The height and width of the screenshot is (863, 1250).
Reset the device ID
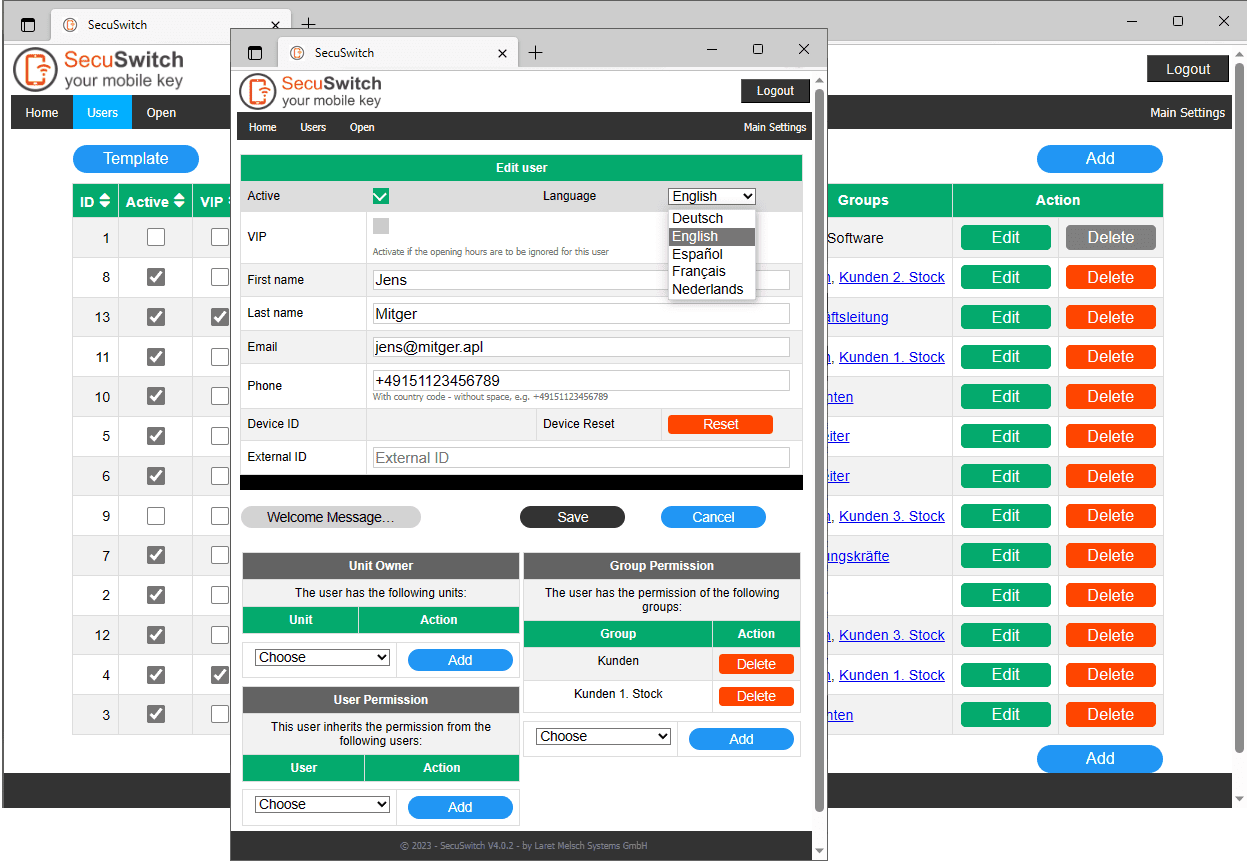click(x=720, y=425)
